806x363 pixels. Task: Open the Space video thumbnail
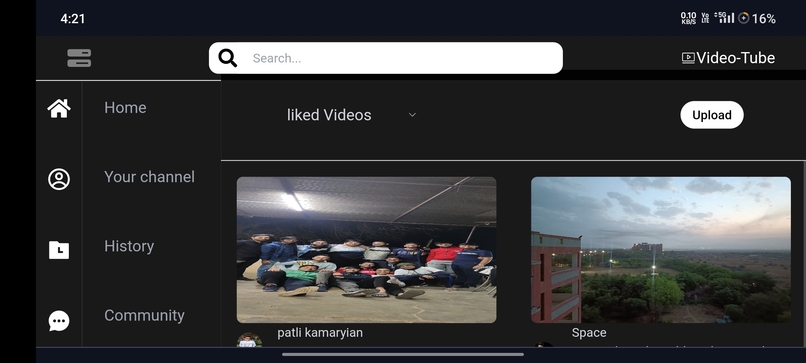661,250
